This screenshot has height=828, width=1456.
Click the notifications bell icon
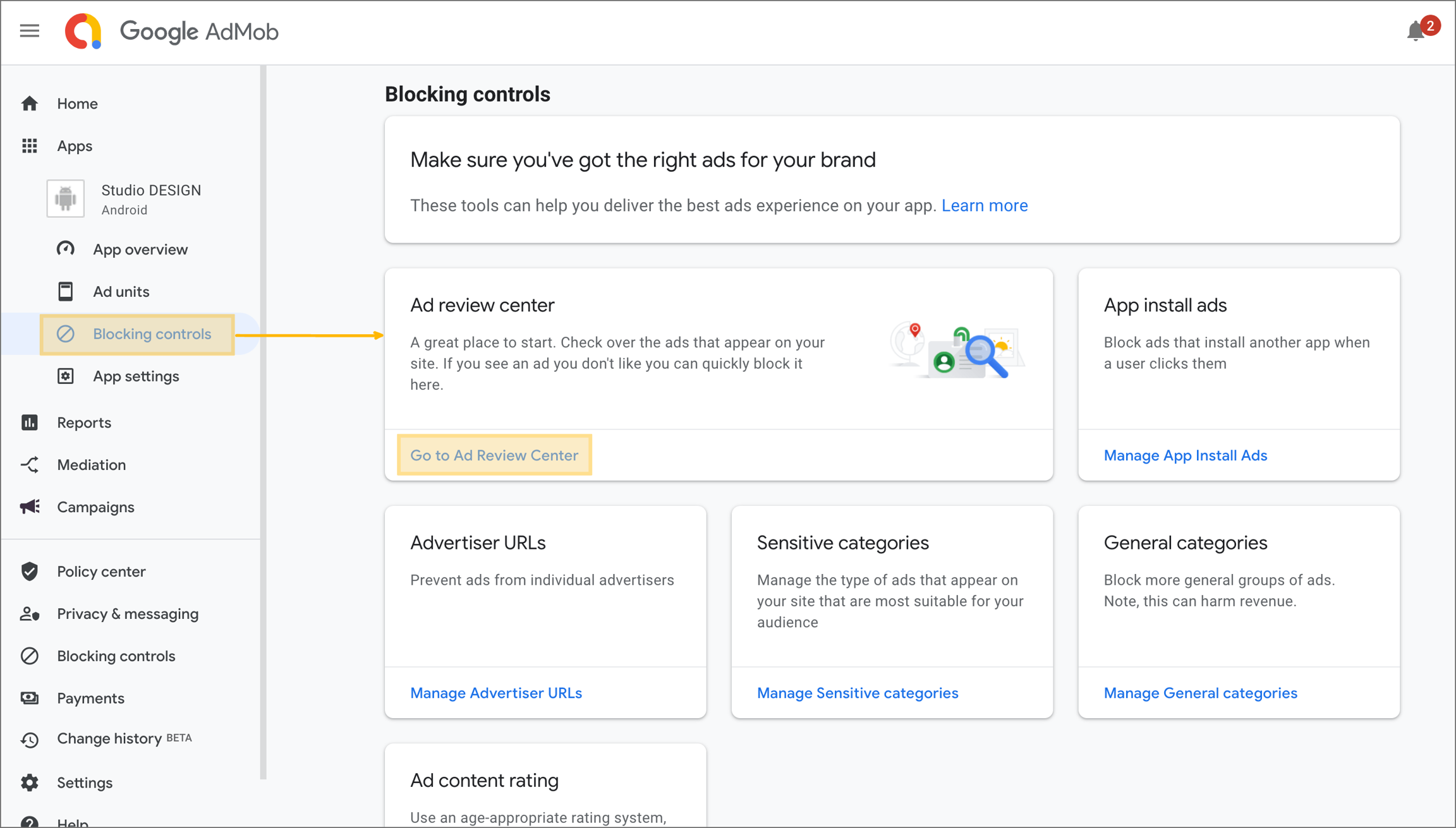point(1415,31)
